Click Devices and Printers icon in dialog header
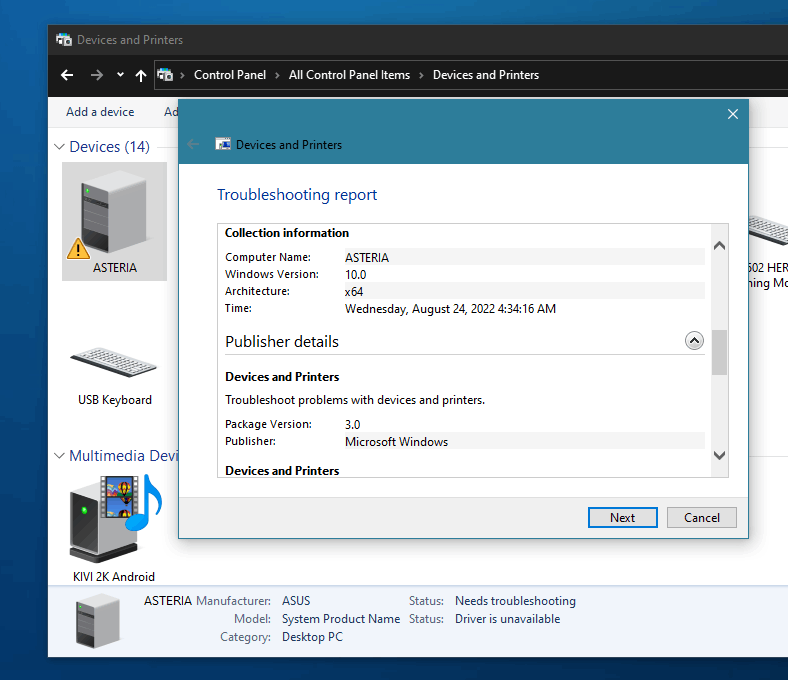Screen dimensions: 788x680 (x=223, y=144)
